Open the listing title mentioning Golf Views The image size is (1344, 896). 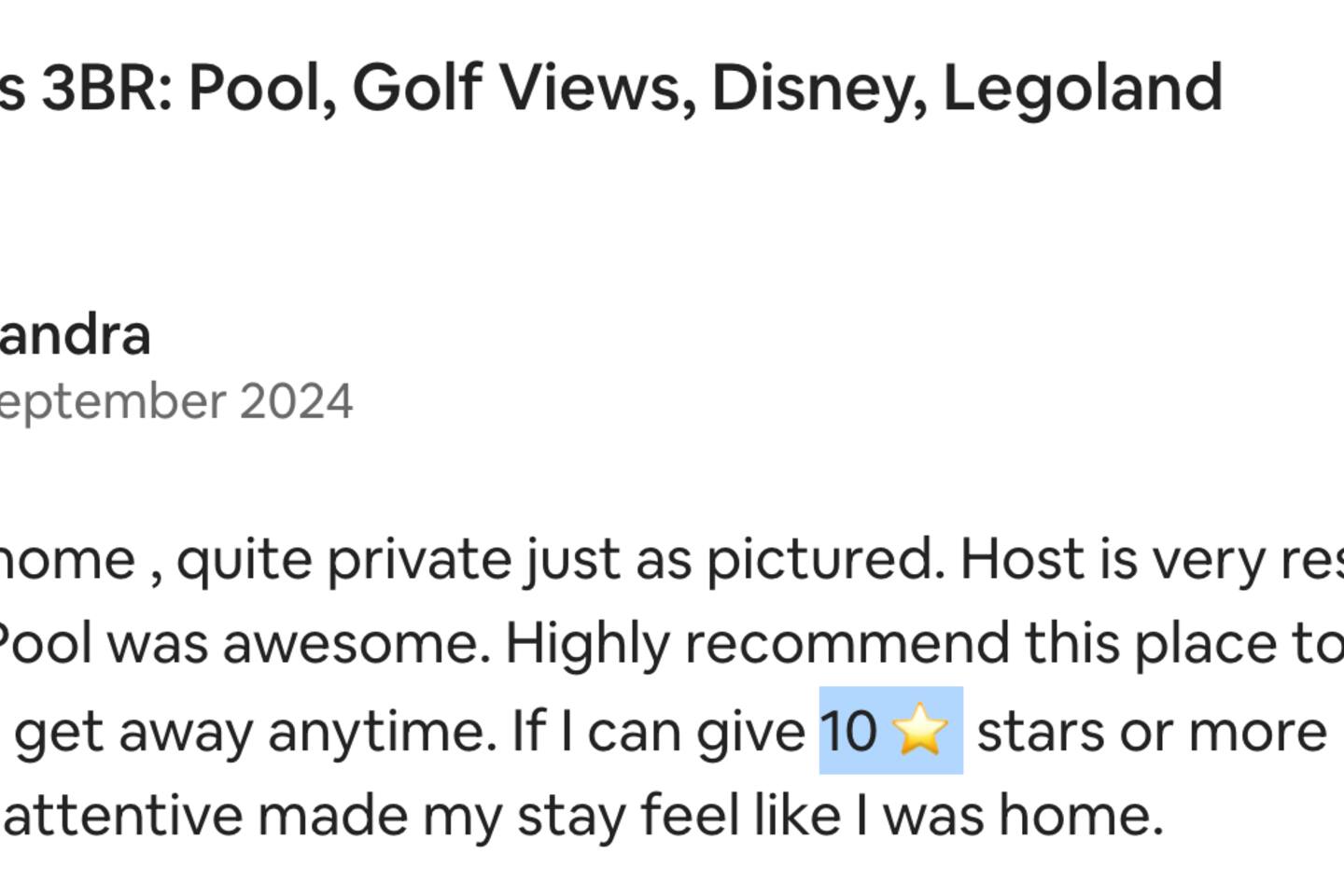pyautogui.click(x=611, y=89)
